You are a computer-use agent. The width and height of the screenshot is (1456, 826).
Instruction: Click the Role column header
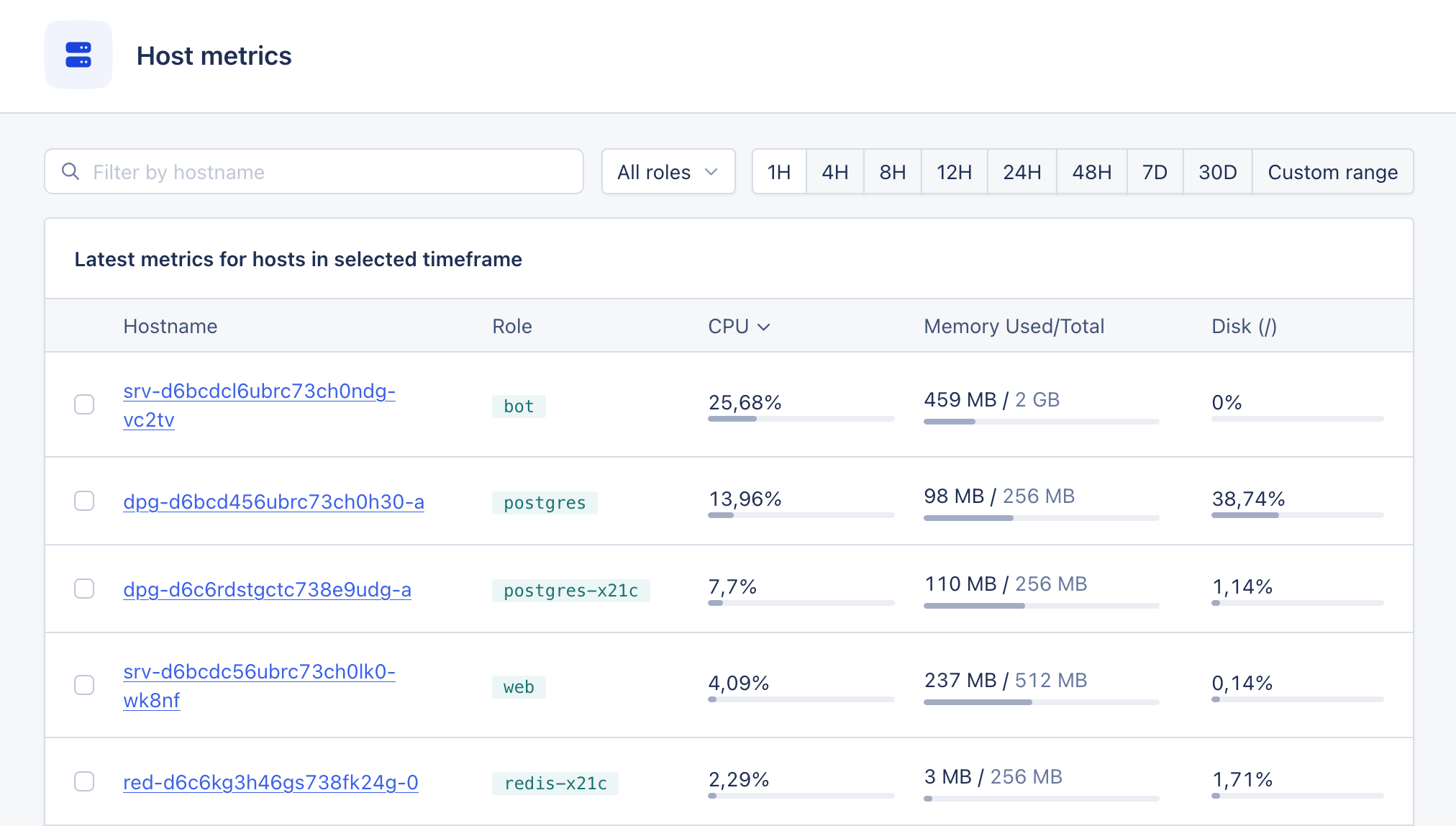point(512,326)
